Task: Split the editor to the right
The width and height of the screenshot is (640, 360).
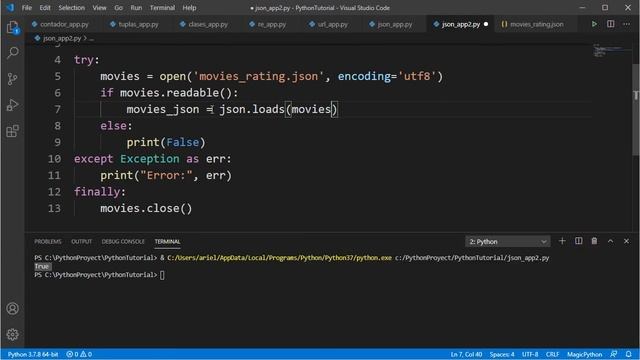Action: [611, 24]
